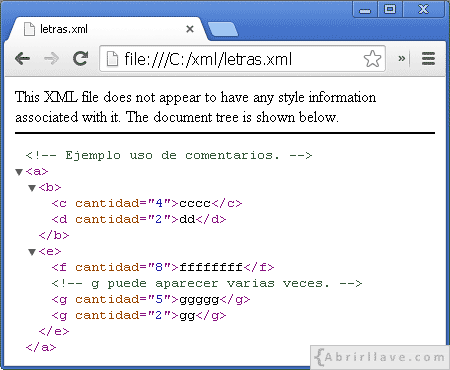Image resolution: width=450 pixels, height=370 pixels.
Task: Click the closing </b> tag
Action: (54, 235)
